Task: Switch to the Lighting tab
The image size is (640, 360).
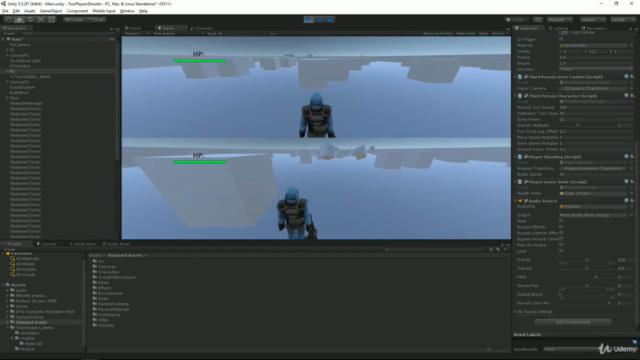Action: click(558, 28)
